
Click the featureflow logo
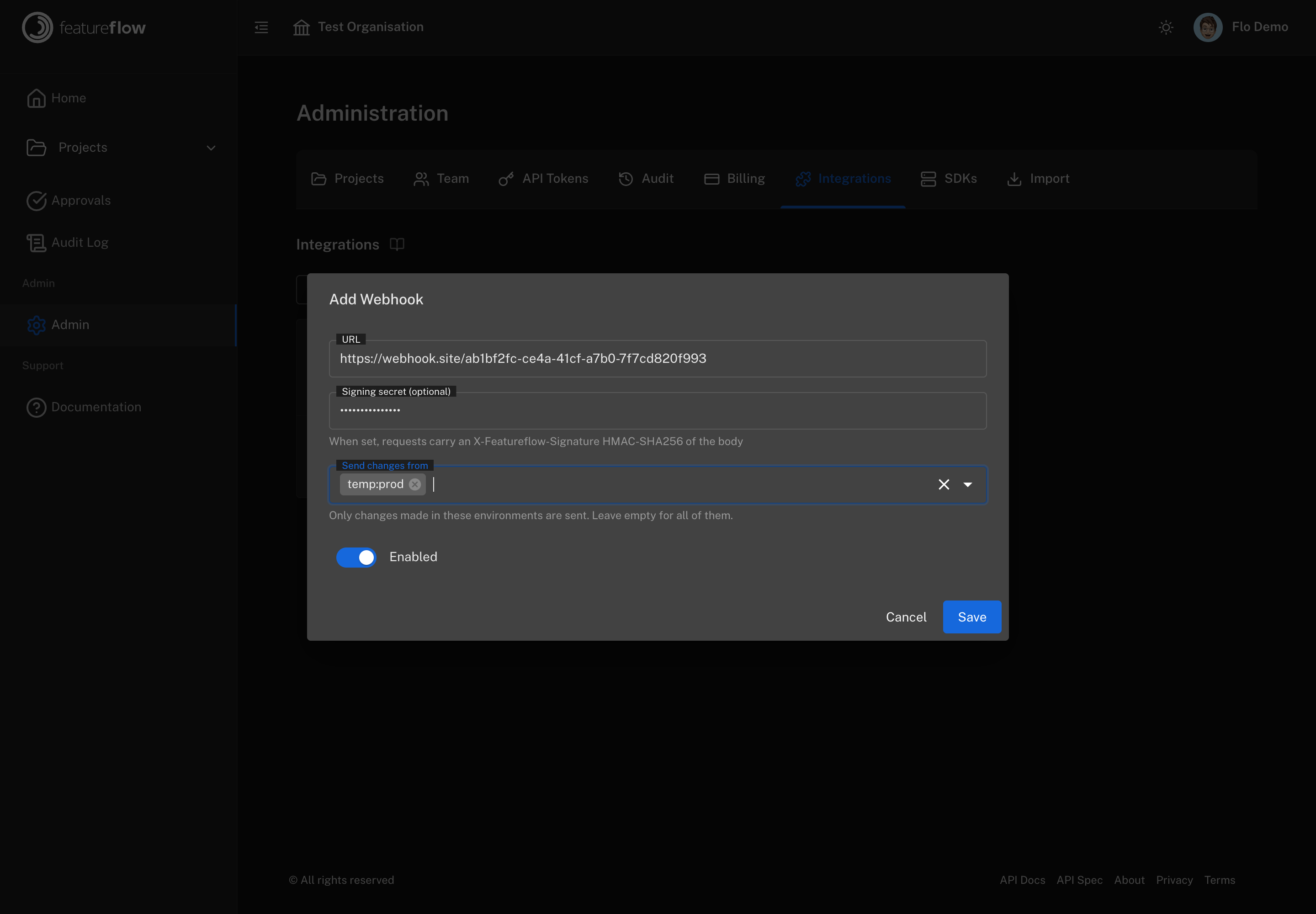[x=84, y=27]
